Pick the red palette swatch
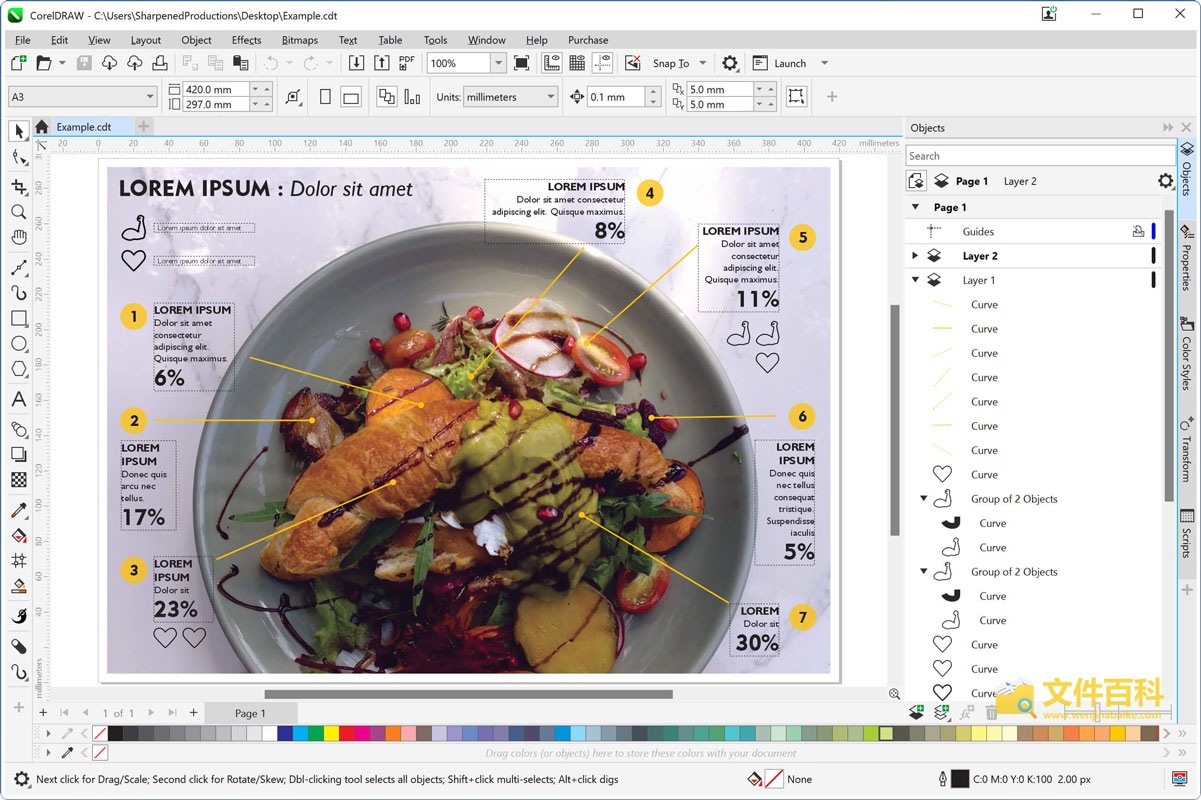The width and height of the screenshot is (1201, 800). pos(347,733)
